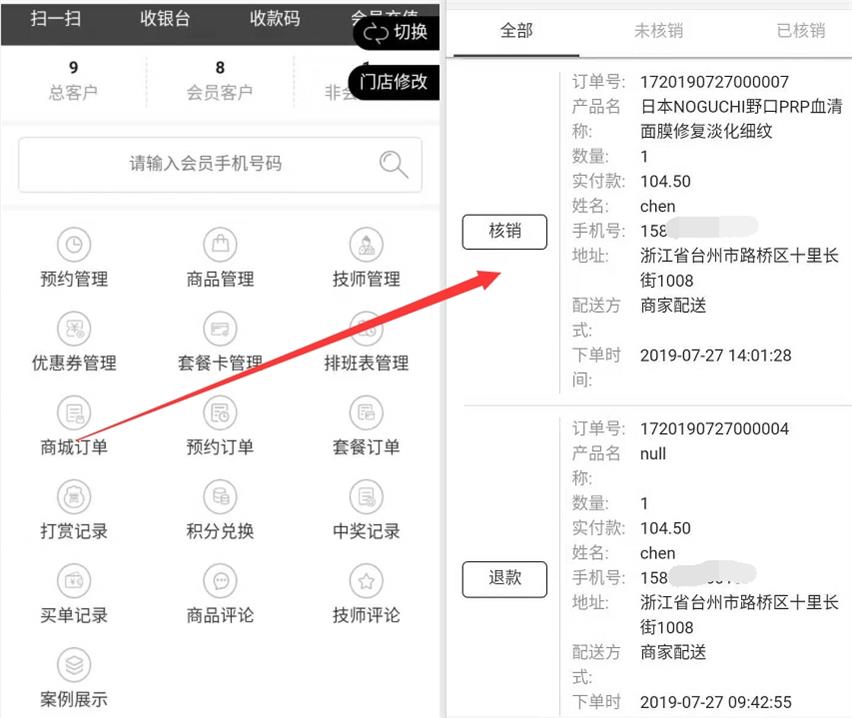Open the 买单记录 wallet icon
Image resolution: width=852 pixels, height=718 pixels.
click(74, 580)
